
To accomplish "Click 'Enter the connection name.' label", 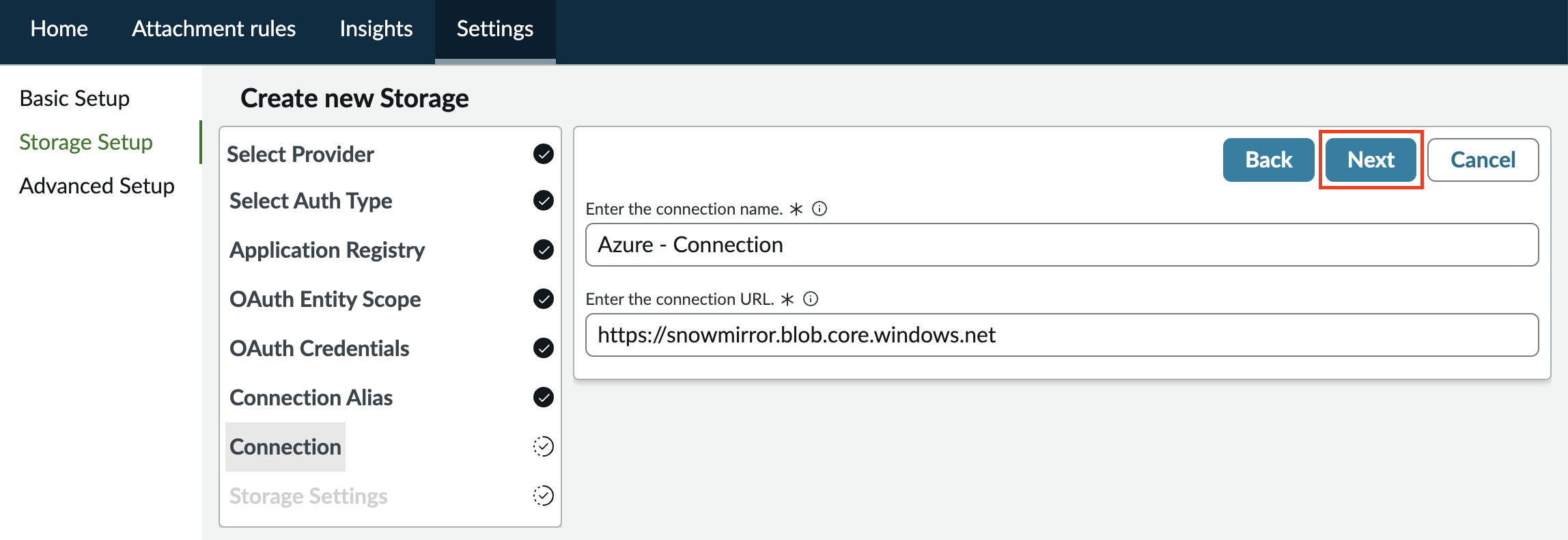I will tap(684, 208).
